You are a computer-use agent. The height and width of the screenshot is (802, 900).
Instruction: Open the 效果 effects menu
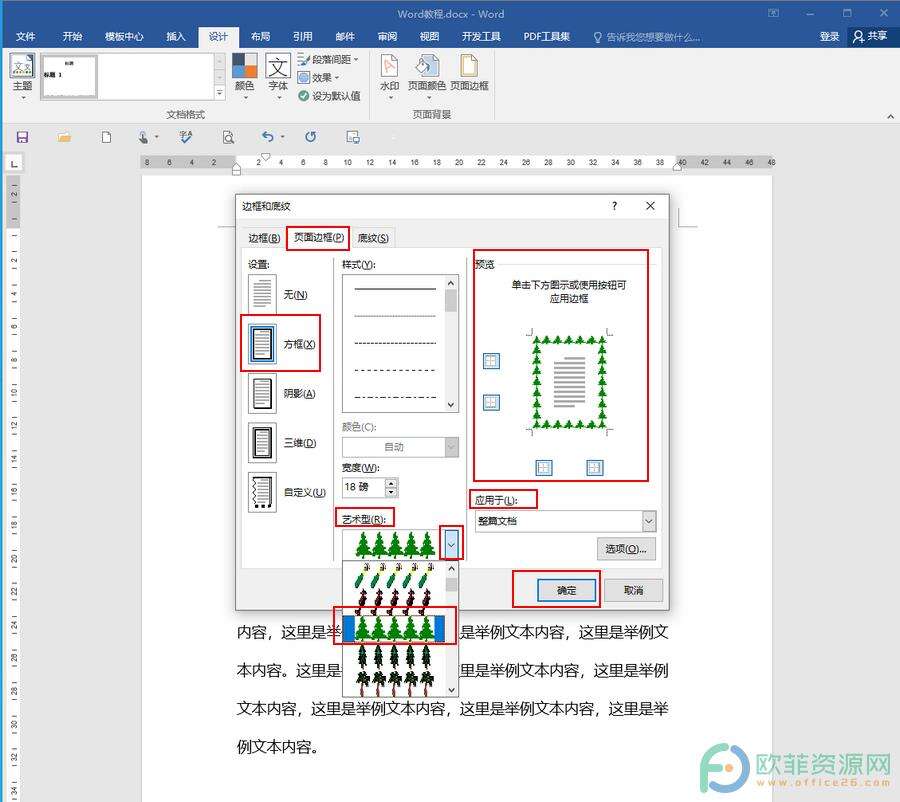pyautogui.click(x=319, y=78)
